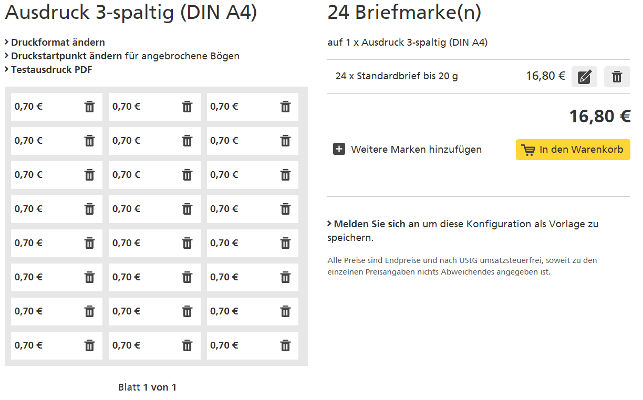The image size is (643, 400).
Task: Open Druckstartpunkt ändern für angebrochene Bögen
Action: click(x=125, y=56)
